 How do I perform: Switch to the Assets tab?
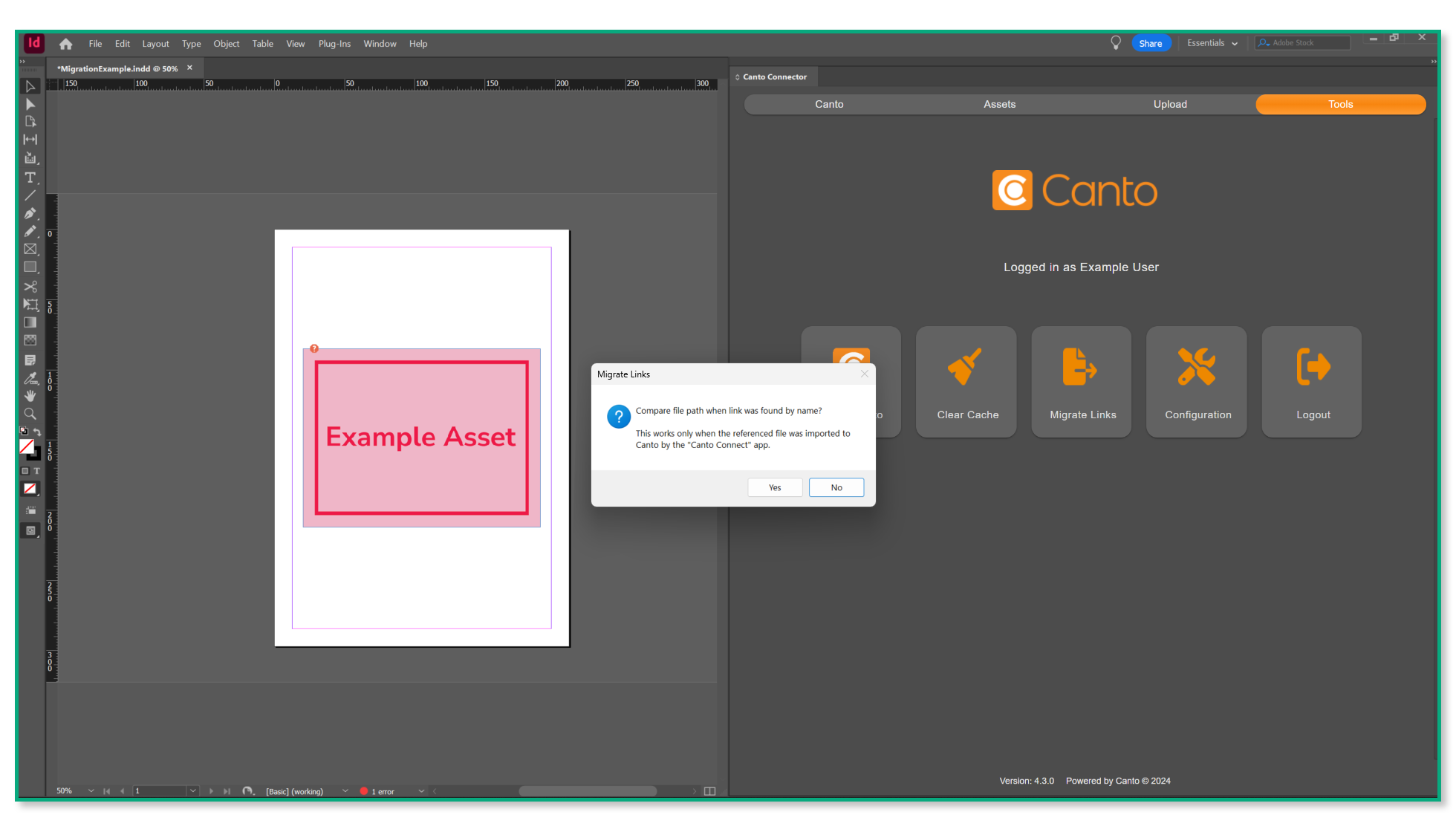click(998, 105)
